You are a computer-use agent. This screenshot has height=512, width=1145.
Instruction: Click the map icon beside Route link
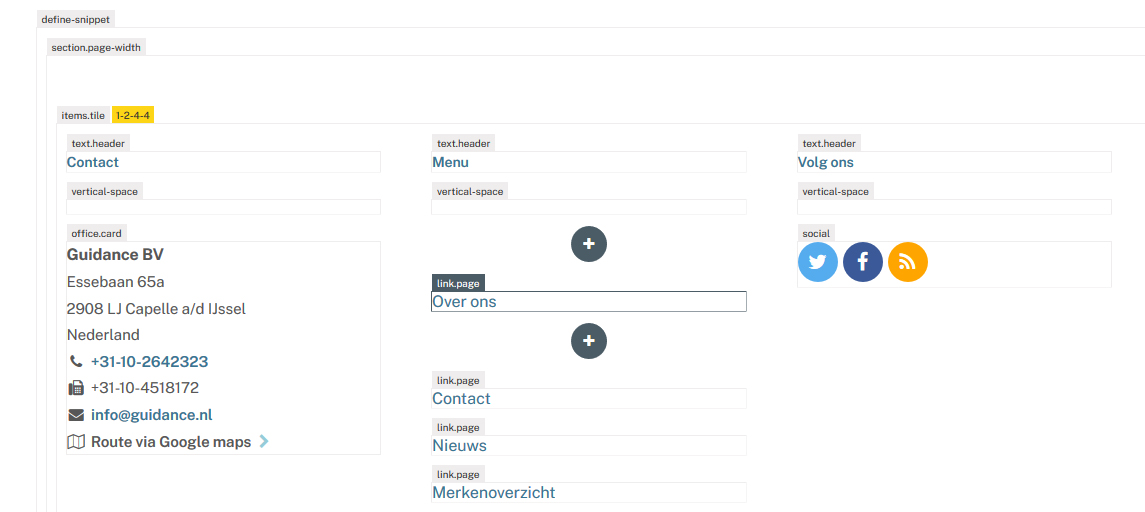click(76, 441)
